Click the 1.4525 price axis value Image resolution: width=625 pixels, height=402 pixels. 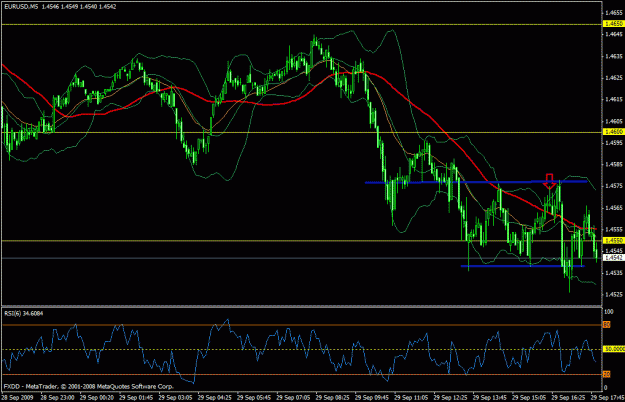[613, 294]
